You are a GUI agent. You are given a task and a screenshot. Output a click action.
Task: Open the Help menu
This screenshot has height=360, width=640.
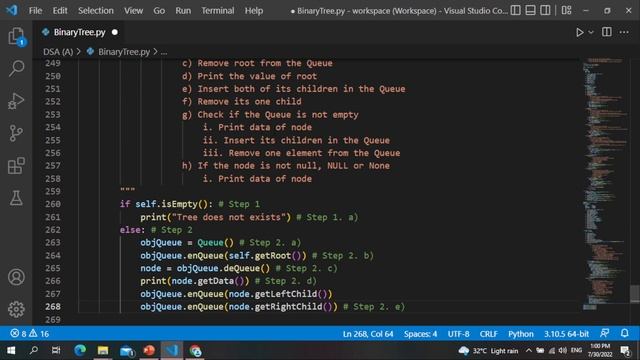tap(253, 11)
